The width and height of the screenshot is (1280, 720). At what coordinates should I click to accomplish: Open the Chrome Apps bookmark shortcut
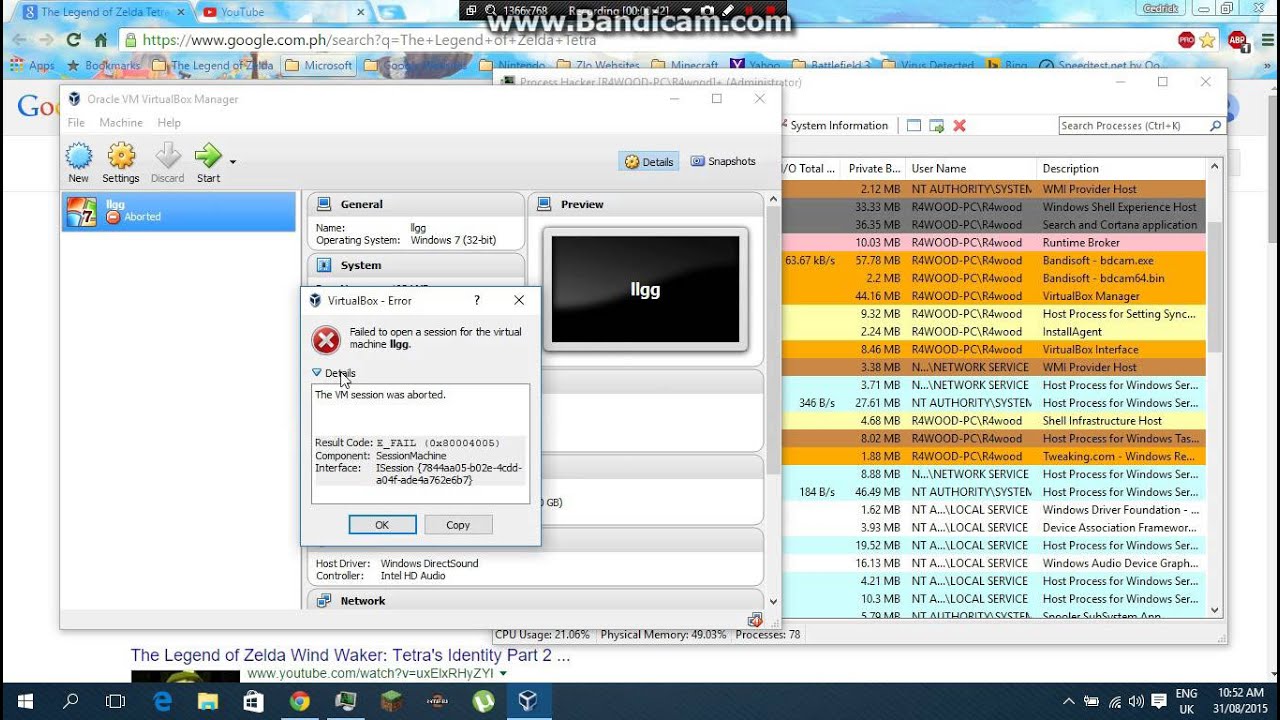click(x=32, y=66)
